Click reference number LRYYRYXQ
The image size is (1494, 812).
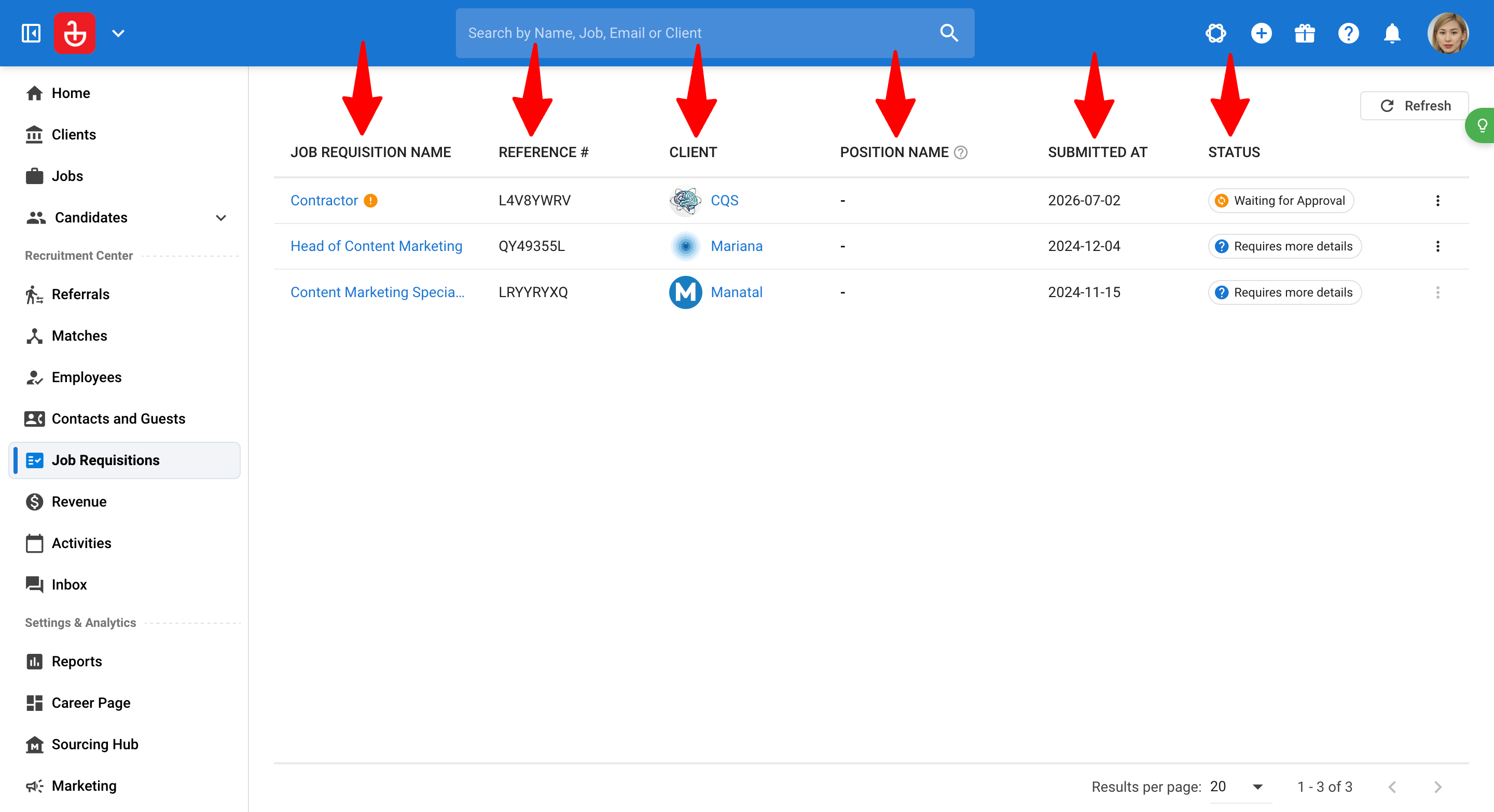[x=533, y=292]
